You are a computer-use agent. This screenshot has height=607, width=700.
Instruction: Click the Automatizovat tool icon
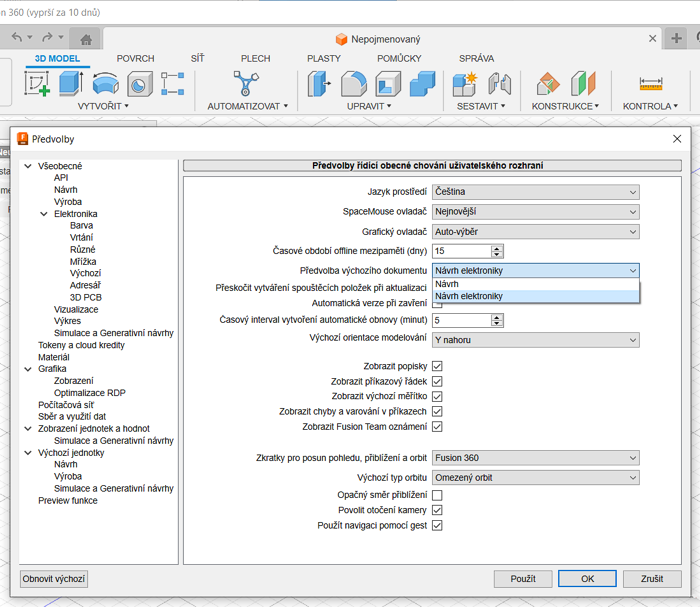[246, 84]
